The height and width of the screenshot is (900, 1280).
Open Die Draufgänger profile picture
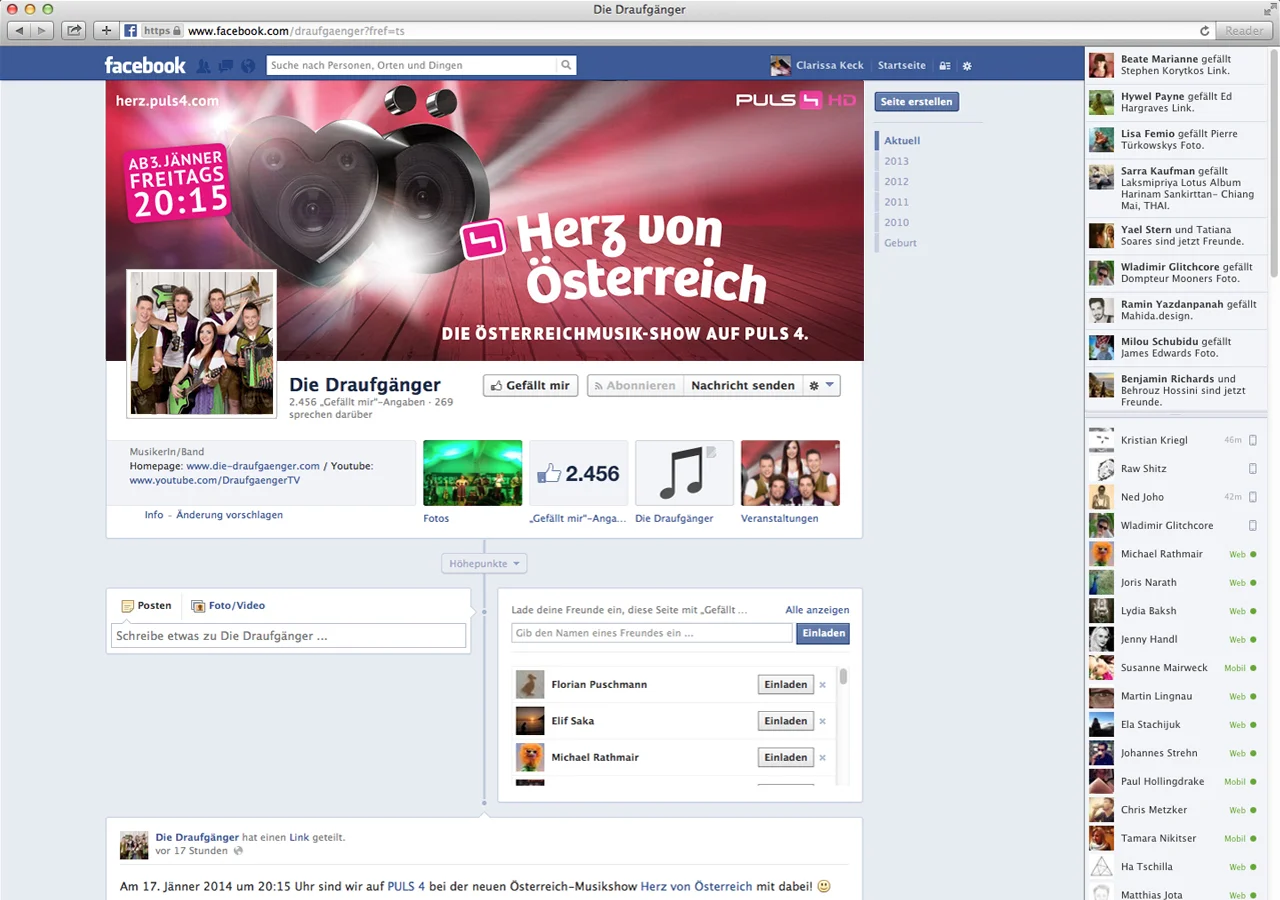coord(201,343)
